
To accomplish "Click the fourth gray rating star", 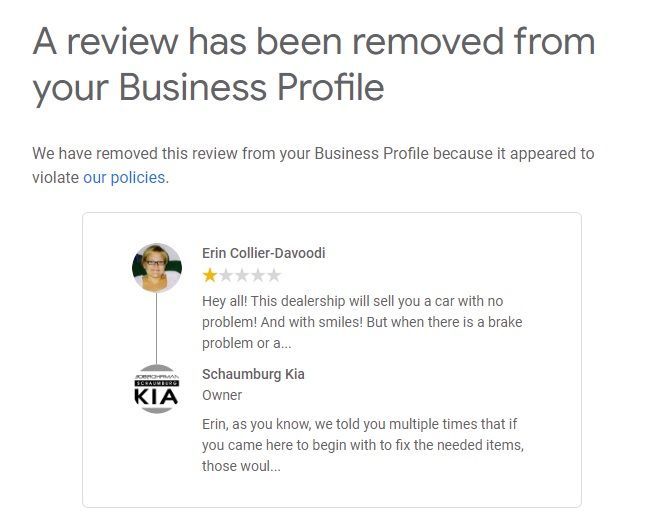I will click(x=258, y=275).
